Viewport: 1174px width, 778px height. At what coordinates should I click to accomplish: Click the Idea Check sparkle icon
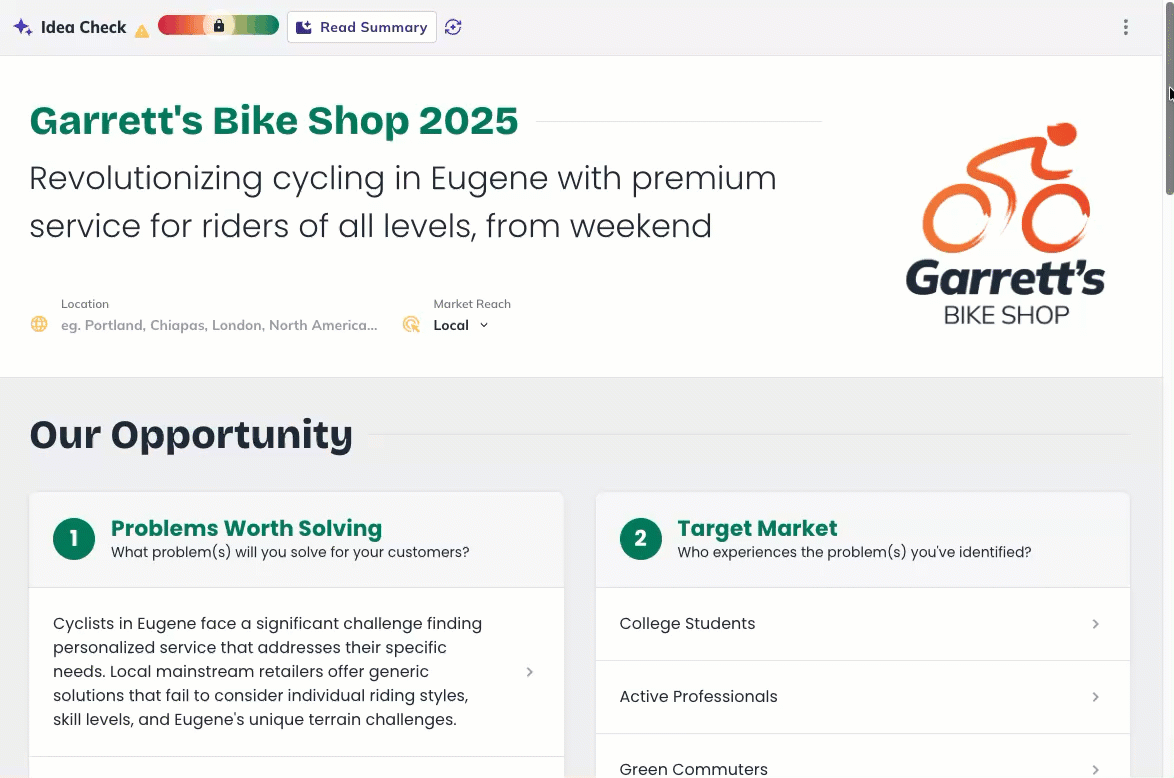tap(22, 27)
